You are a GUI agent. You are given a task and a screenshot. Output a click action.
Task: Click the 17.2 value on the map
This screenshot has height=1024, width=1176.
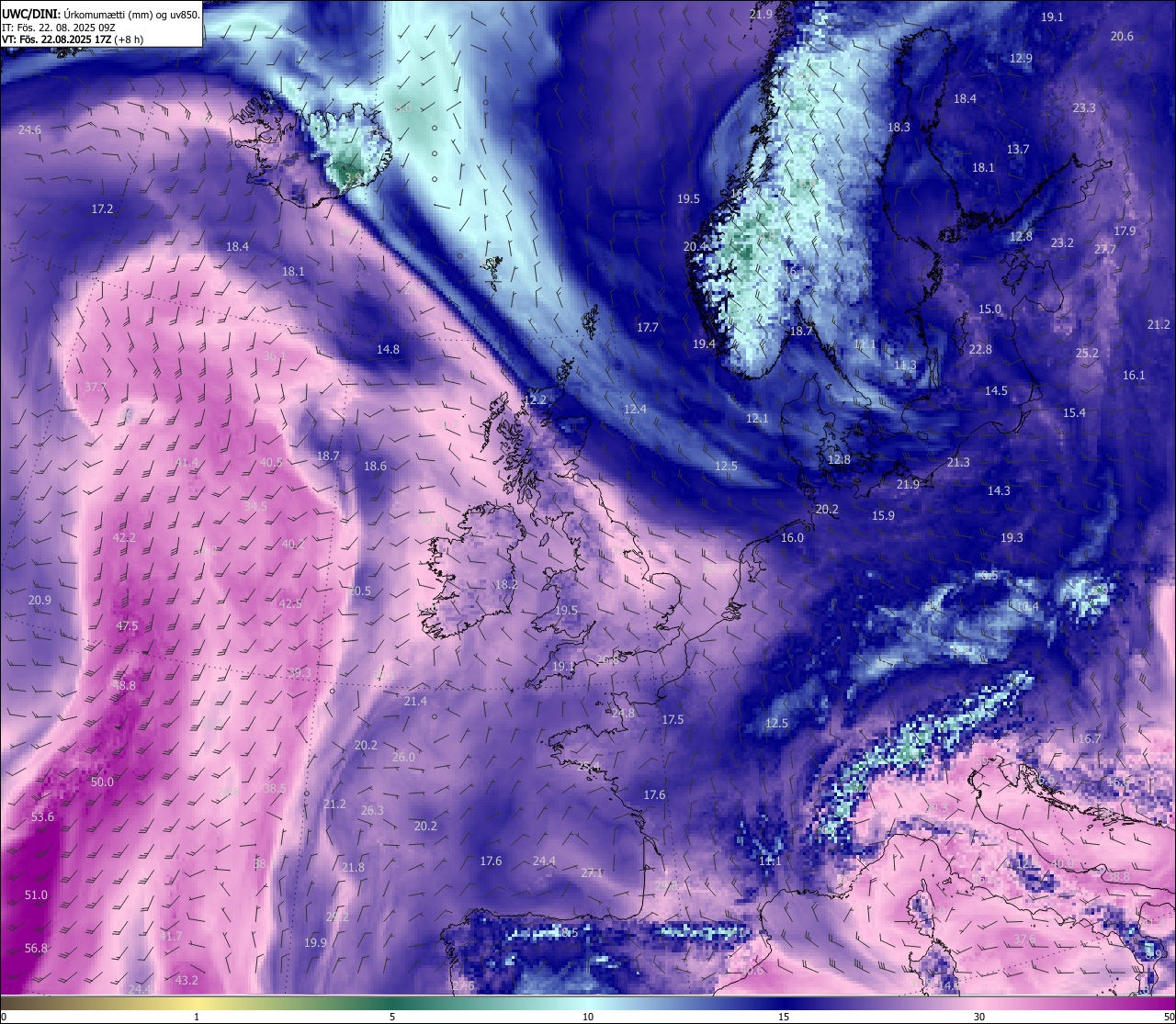click(102, 209)
